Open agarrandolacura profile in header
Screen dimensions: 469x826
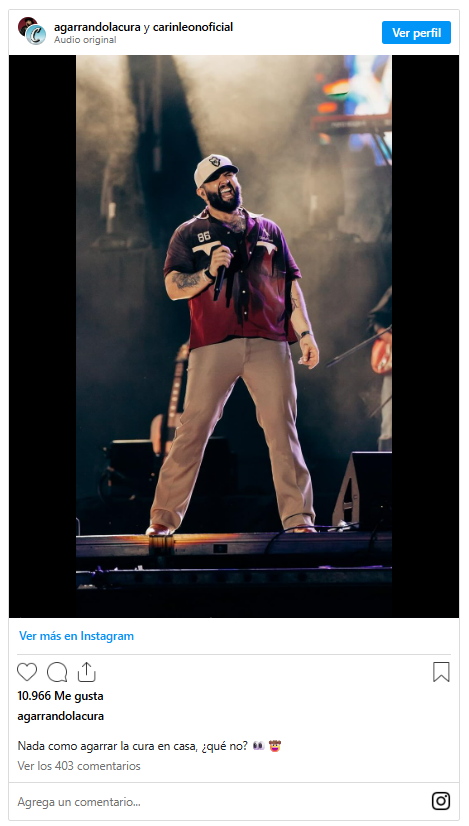97,27
